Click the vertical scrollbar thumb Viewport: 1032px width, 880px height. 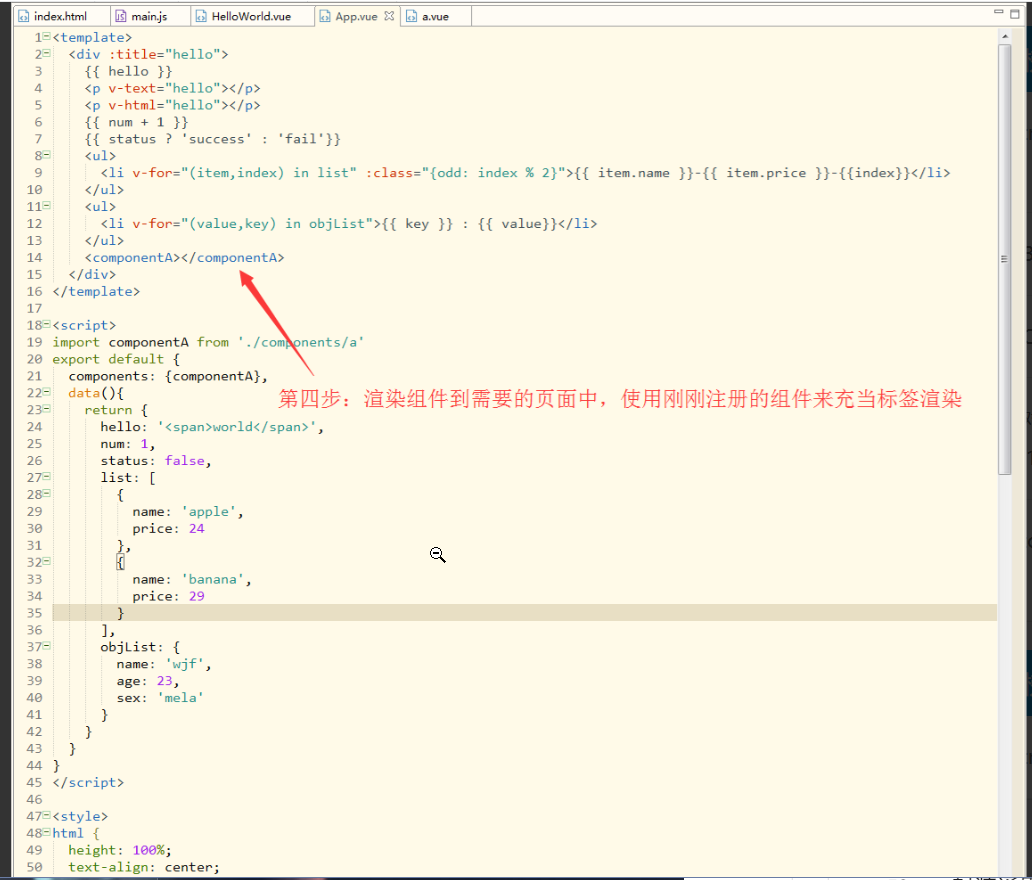(1004, 259)
